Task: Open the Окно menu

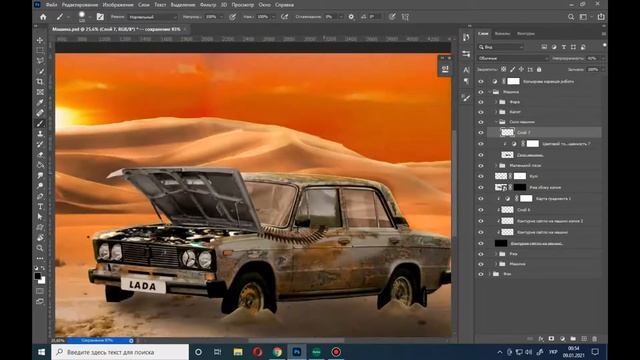Action: point(264,5)
